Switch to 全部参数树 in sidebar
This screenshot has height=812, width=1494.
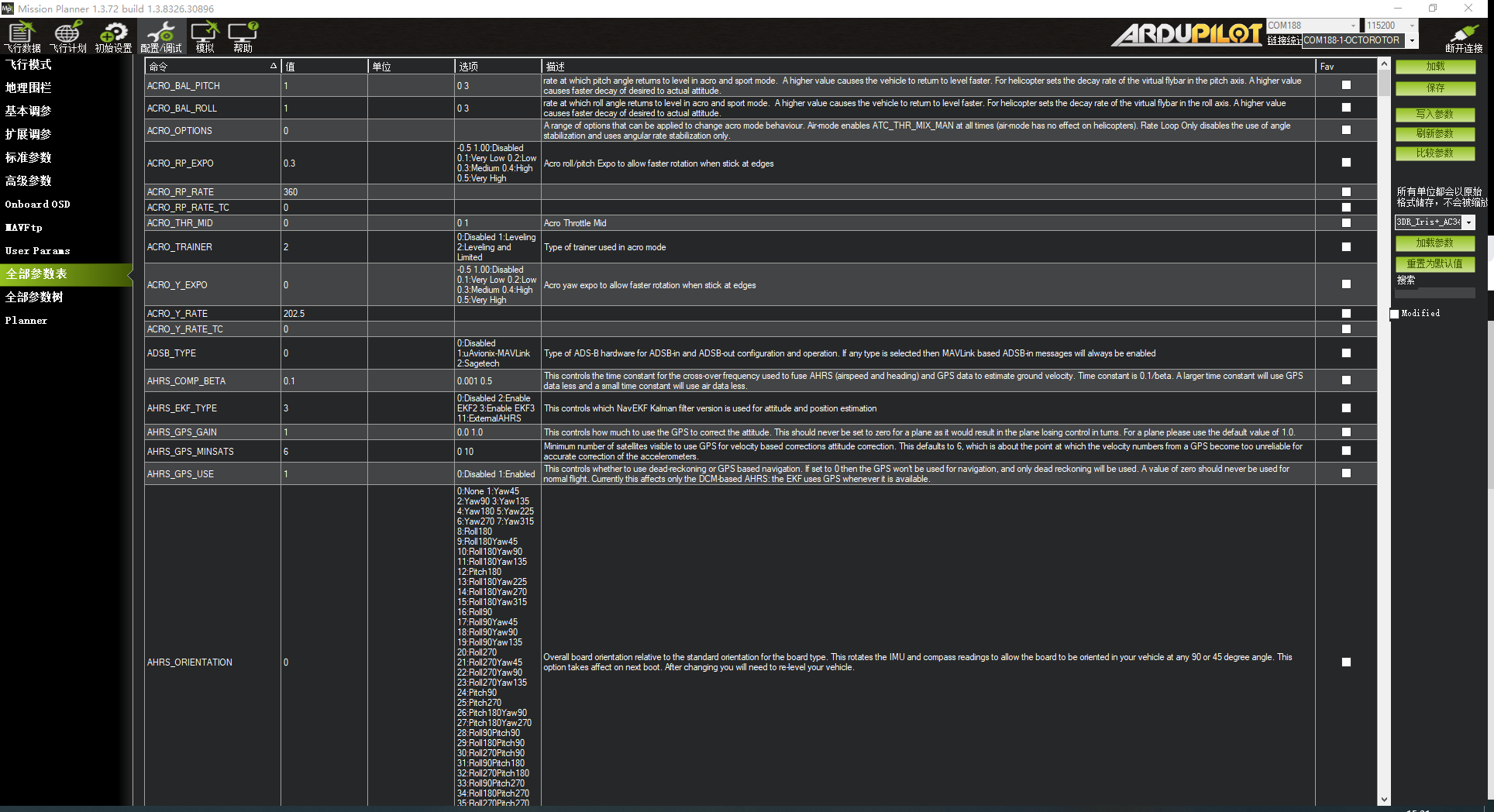coord(34,298)
